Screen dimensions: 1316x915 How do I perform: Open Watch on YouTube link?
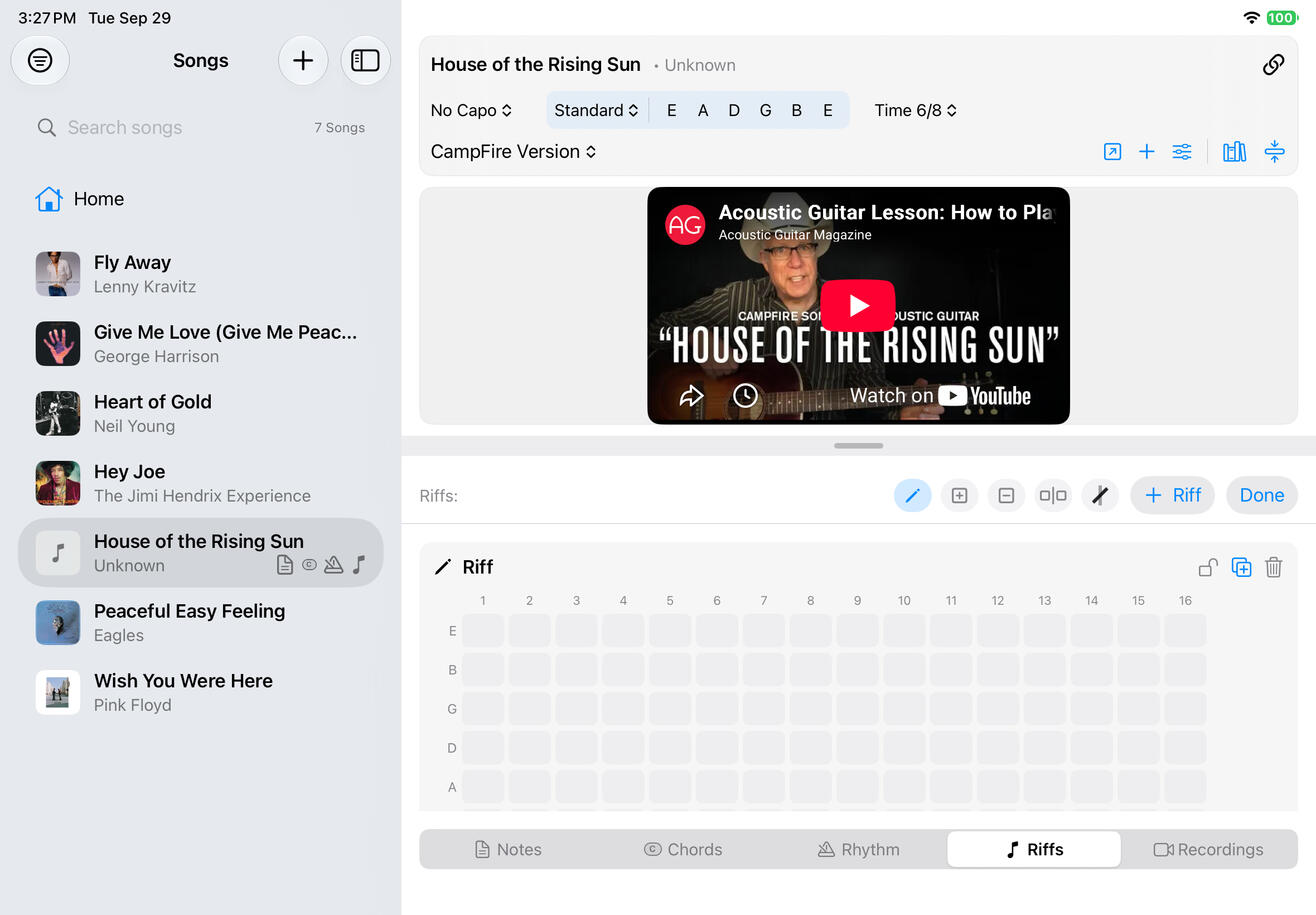(x=940, y=396)
